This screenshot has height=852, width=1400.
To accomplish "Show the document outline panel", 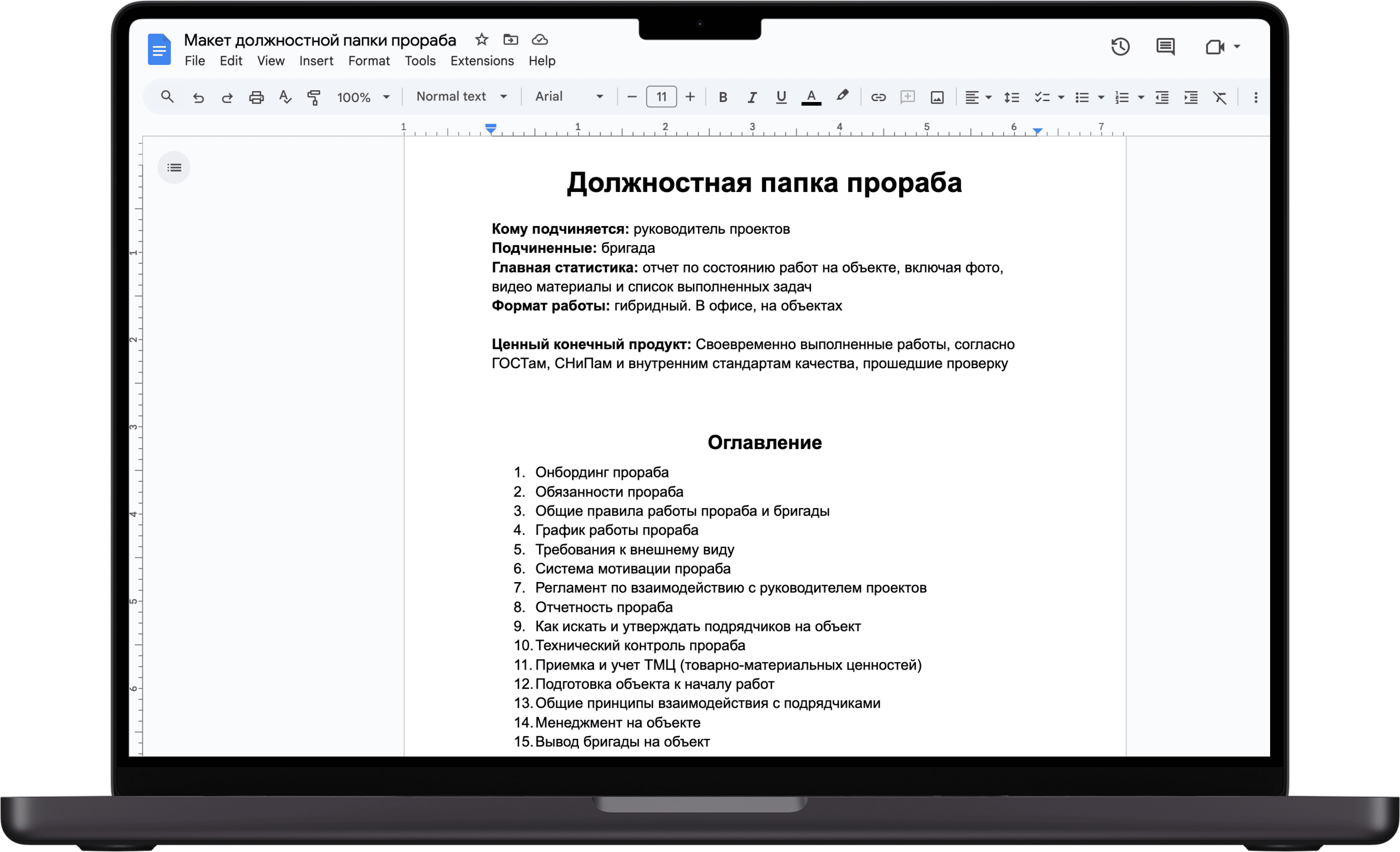I will click(174, 167).
